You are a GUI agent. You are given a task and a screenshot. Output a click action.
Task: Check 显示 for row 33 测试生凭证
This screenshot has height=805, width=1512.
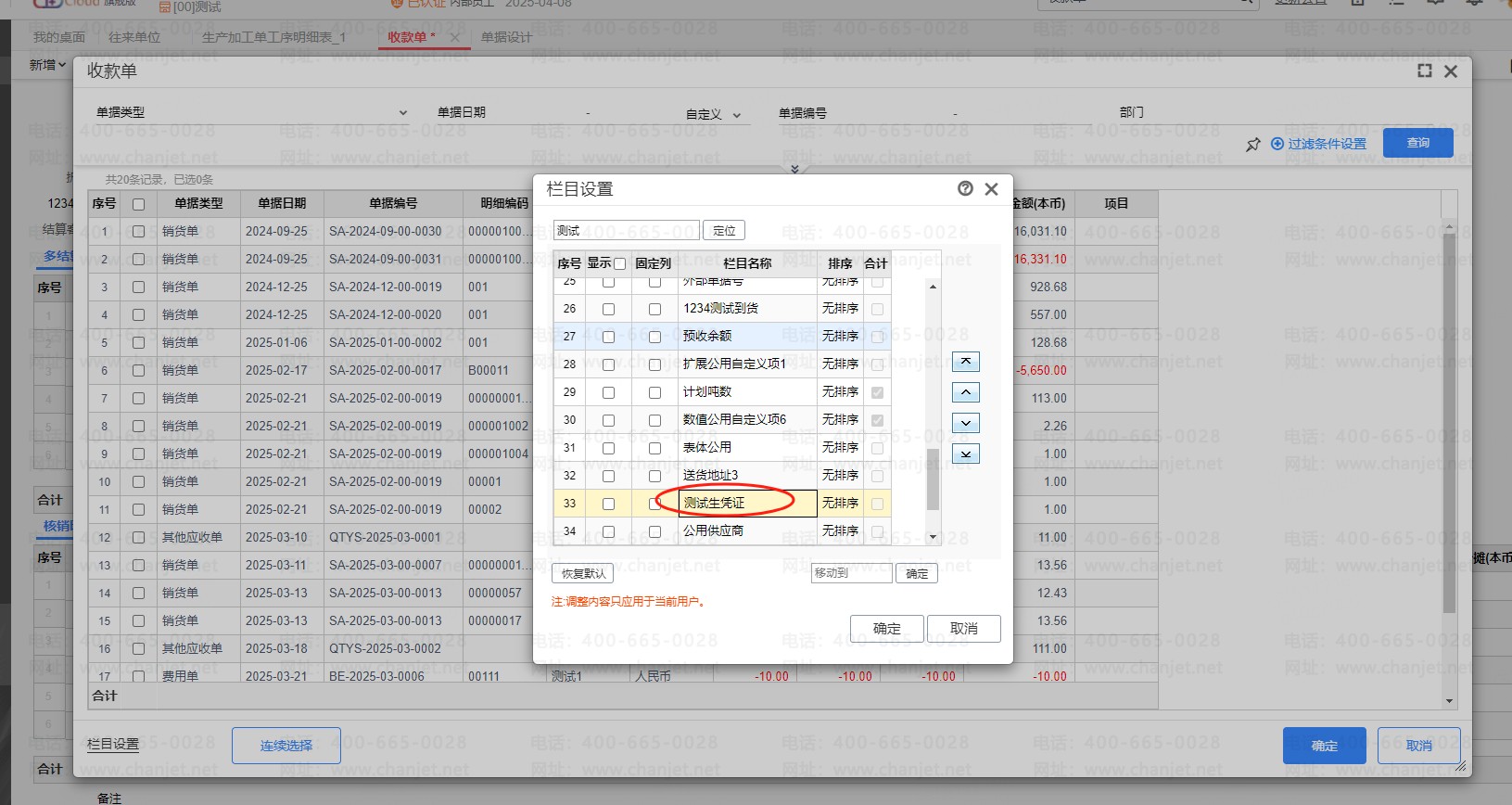(608, 504)
